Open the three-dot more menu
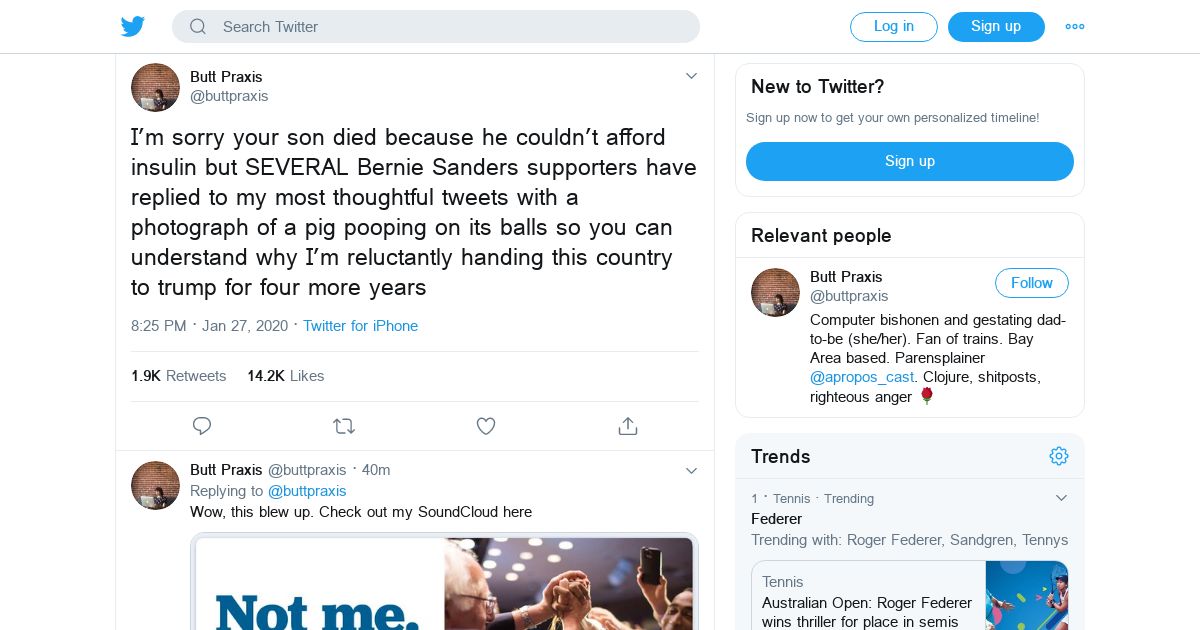The width and height of the screenshot is (1200, 630). [1075, 27]
